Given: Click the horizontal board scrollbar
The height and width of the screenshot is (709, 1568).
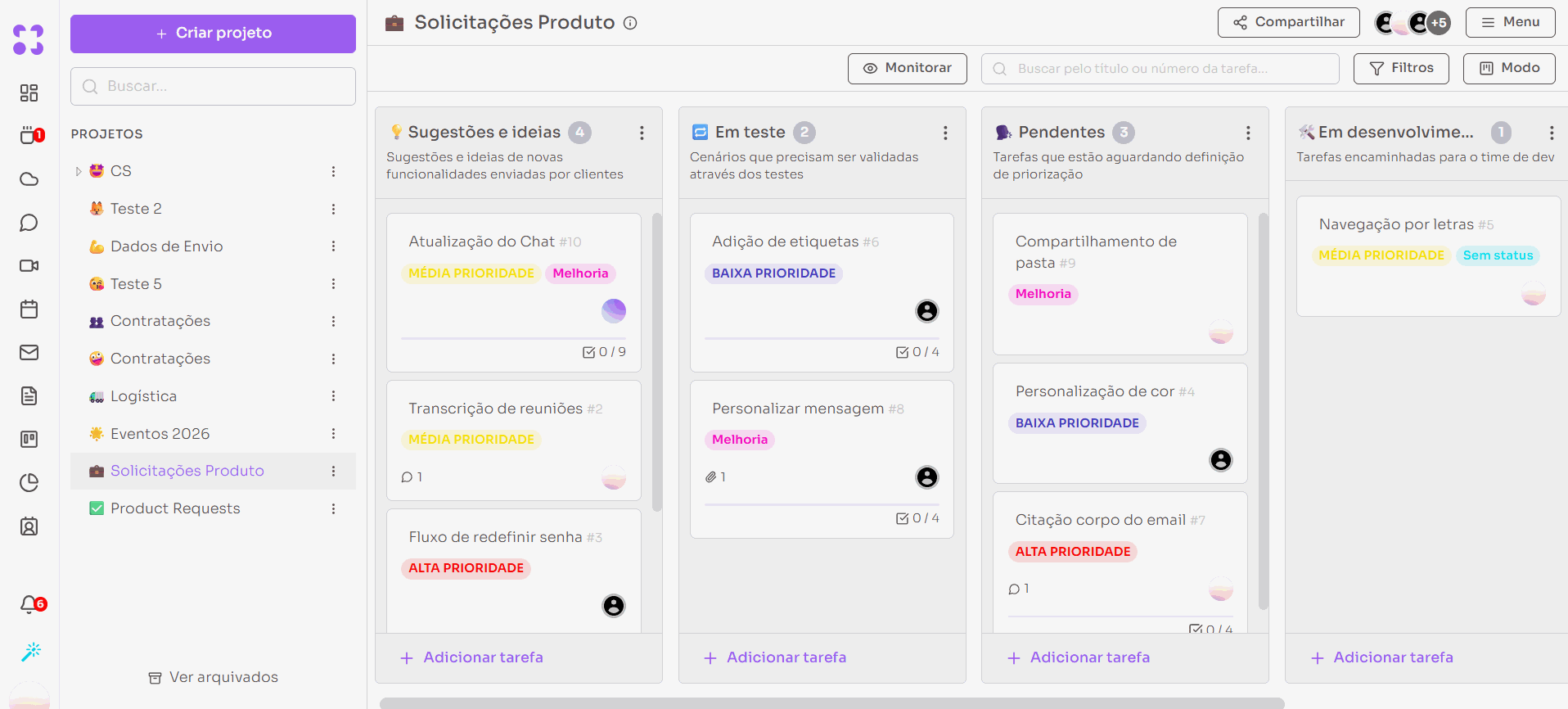Looking at the screenshot, I should 831,702.
